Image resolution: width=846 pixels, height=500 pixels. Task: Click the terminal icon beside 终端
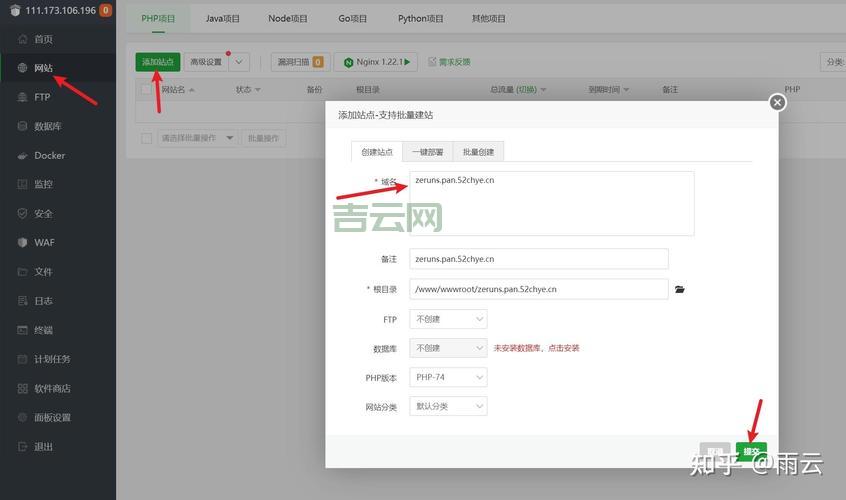[x=22, y=330]
